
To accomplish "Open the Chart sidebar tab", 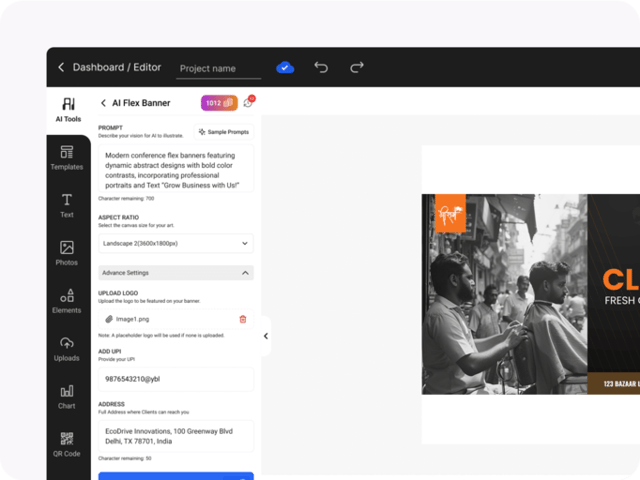I will (67, 397).
